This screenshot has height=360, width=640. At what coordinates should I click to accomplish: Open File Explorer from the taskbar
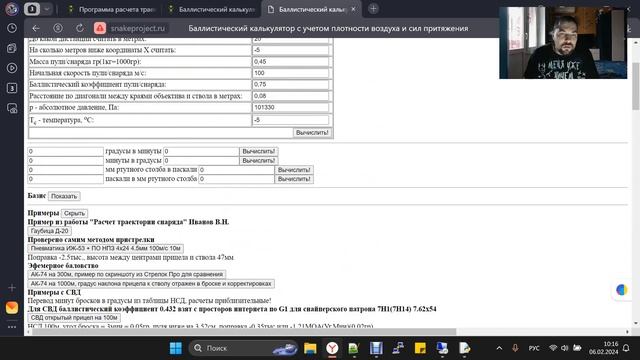(x=310, y=348)
